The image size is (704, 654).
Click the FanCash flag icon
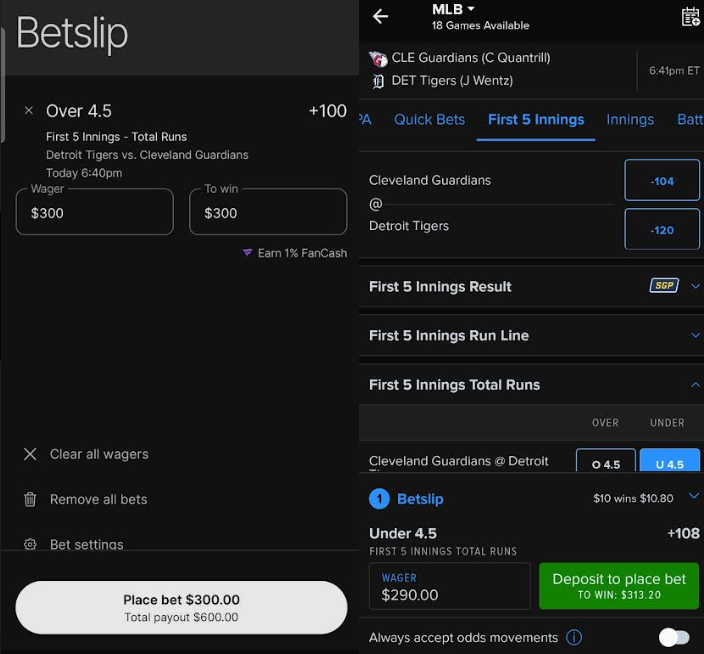pyautogui.click(x=247, y=253)
